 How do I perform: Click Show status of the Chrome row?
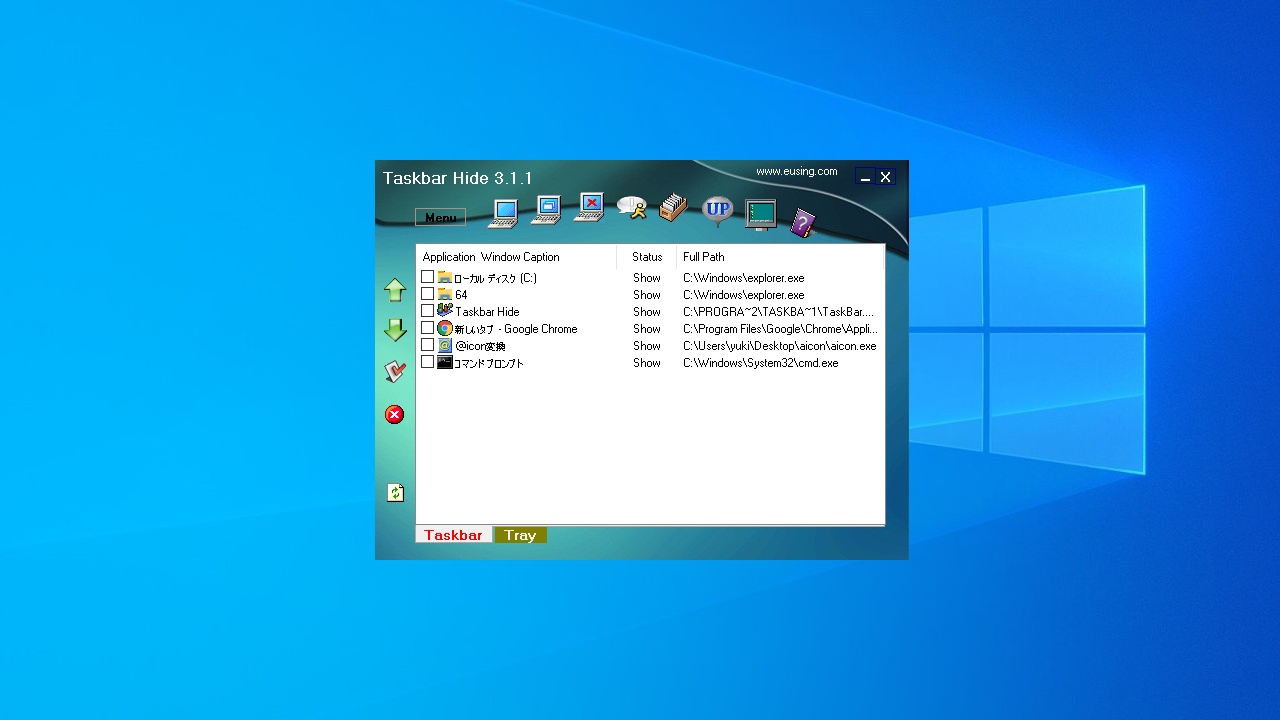pyautogui.click(x=647, y=329)
